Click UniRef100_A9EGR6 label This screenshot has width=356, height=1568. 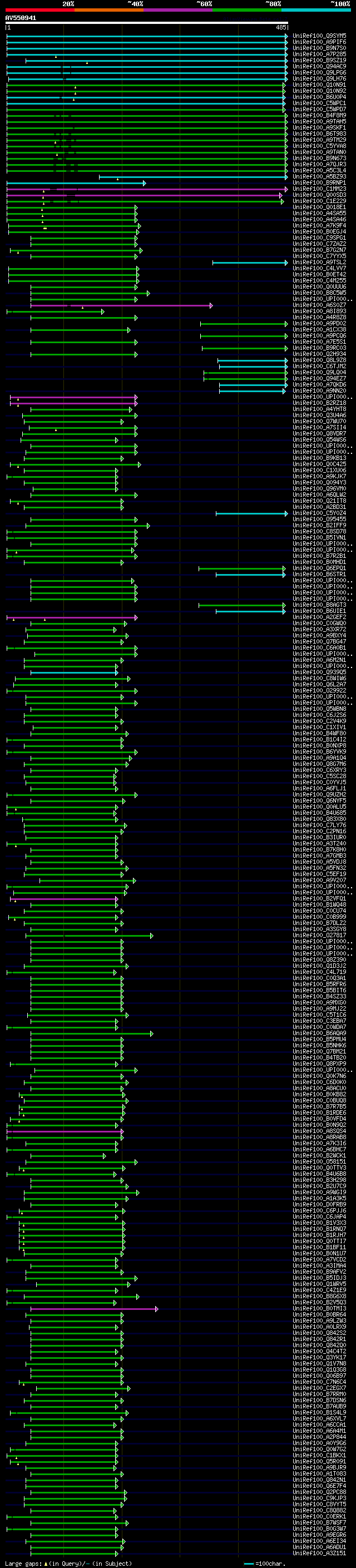pyautogui.click(x=319, y=1535)
